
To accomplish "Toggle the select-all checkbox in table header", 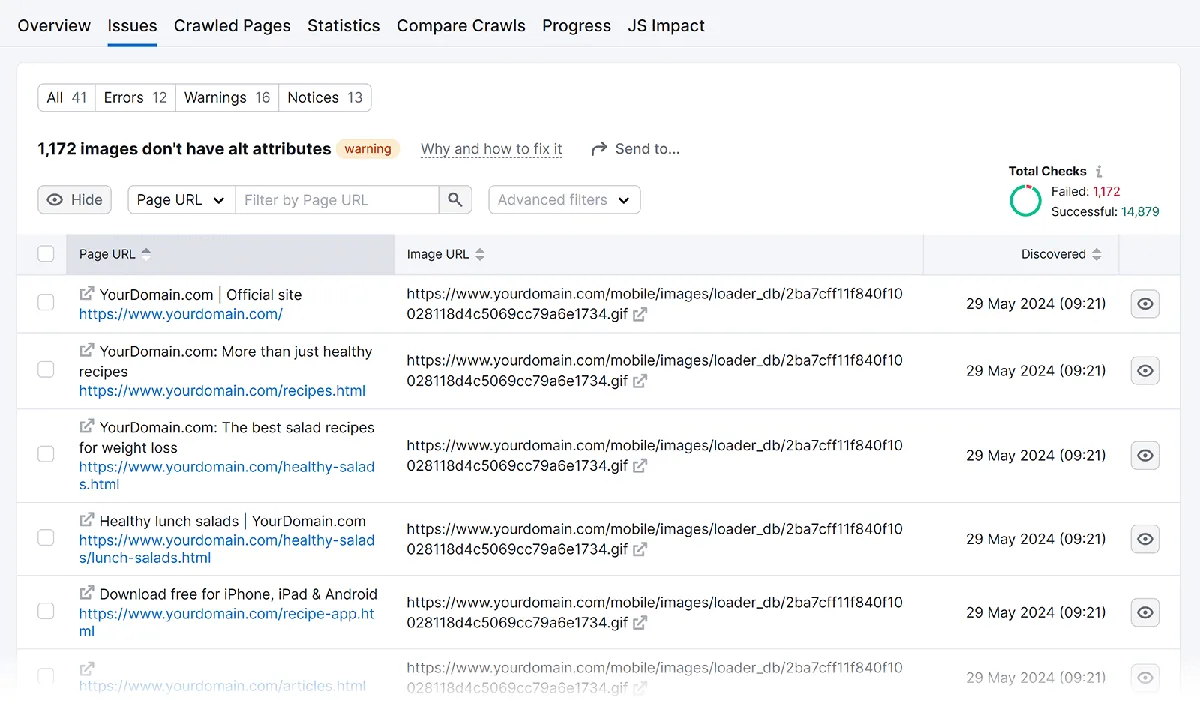I will (46, 254).
